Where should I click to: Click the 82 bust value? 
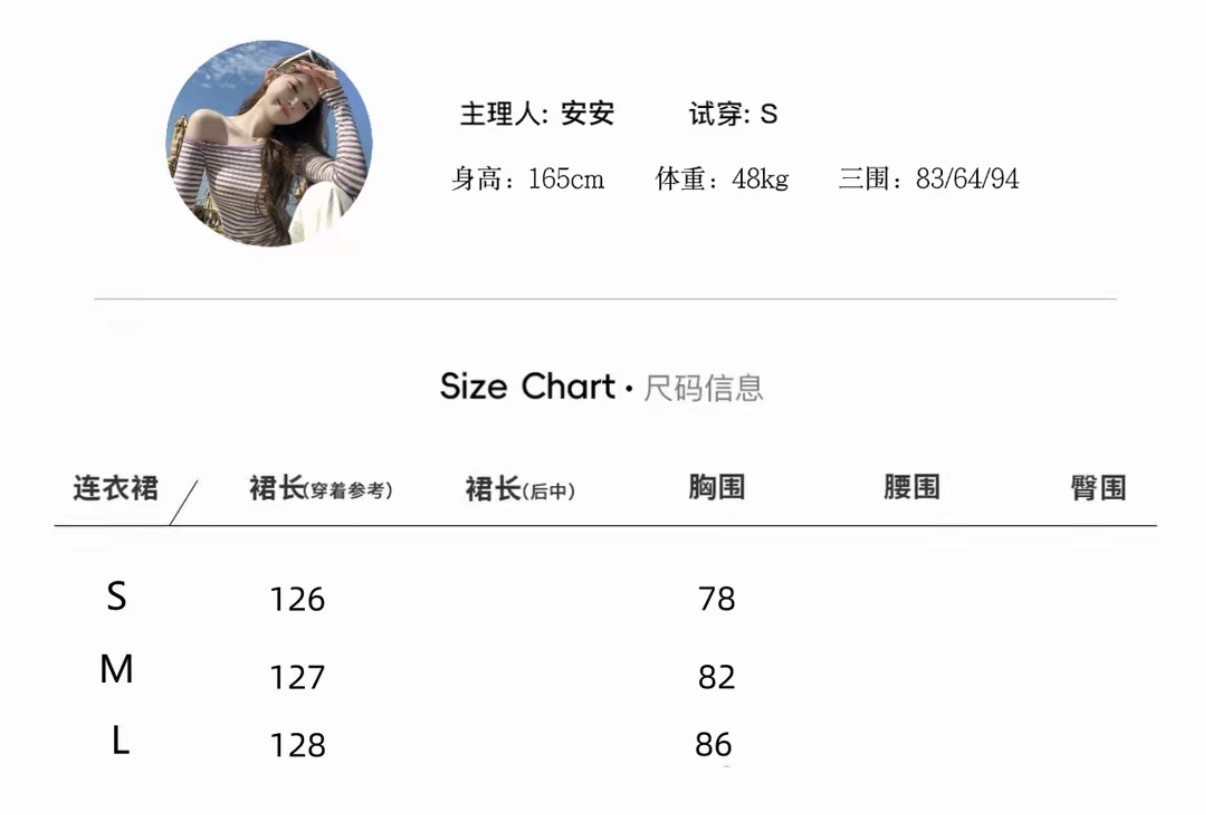(x=717, y=678)
